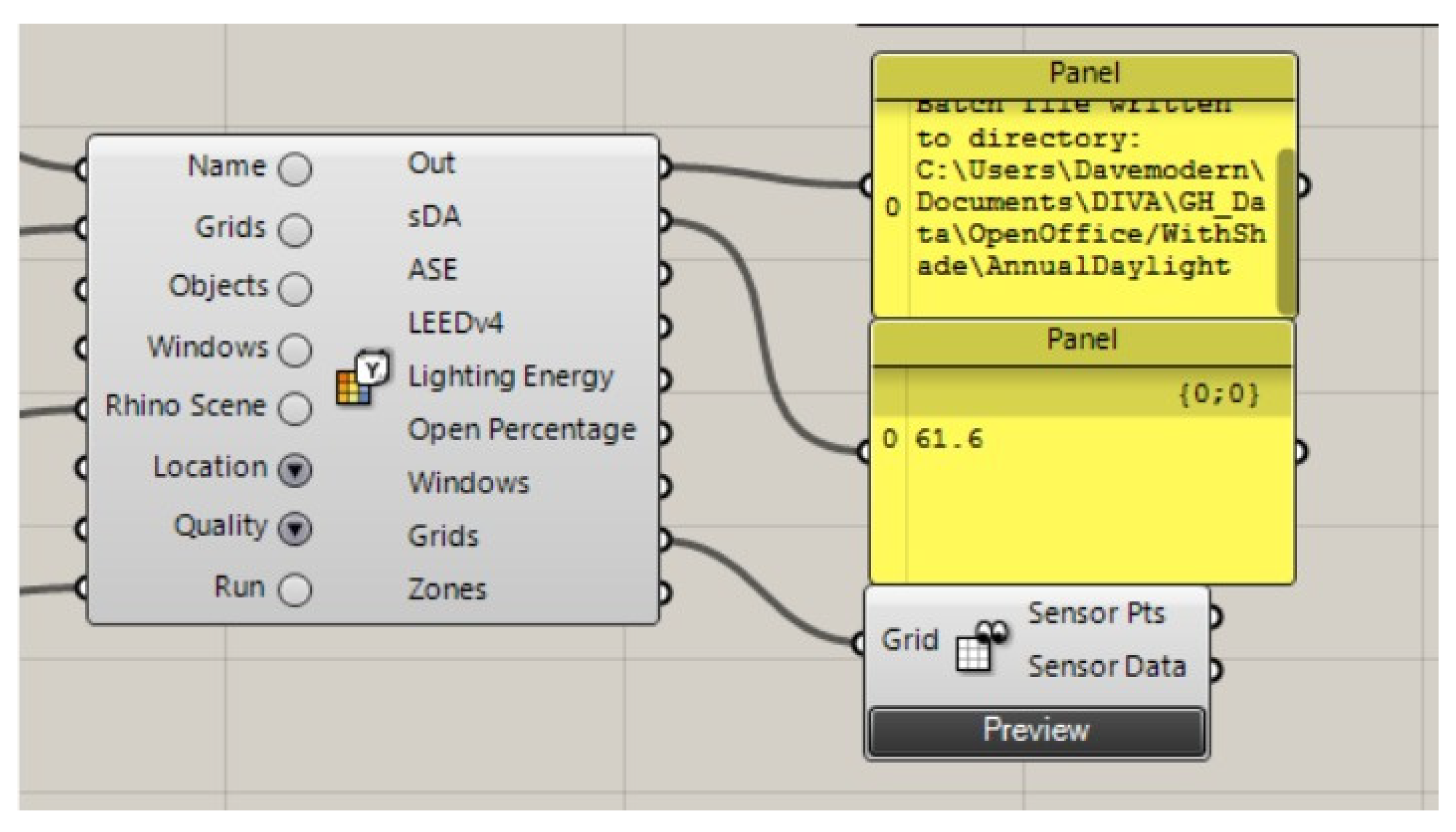The image size is (1456, 832).
Task: Click the Name input circle
Action: [287, 167]
